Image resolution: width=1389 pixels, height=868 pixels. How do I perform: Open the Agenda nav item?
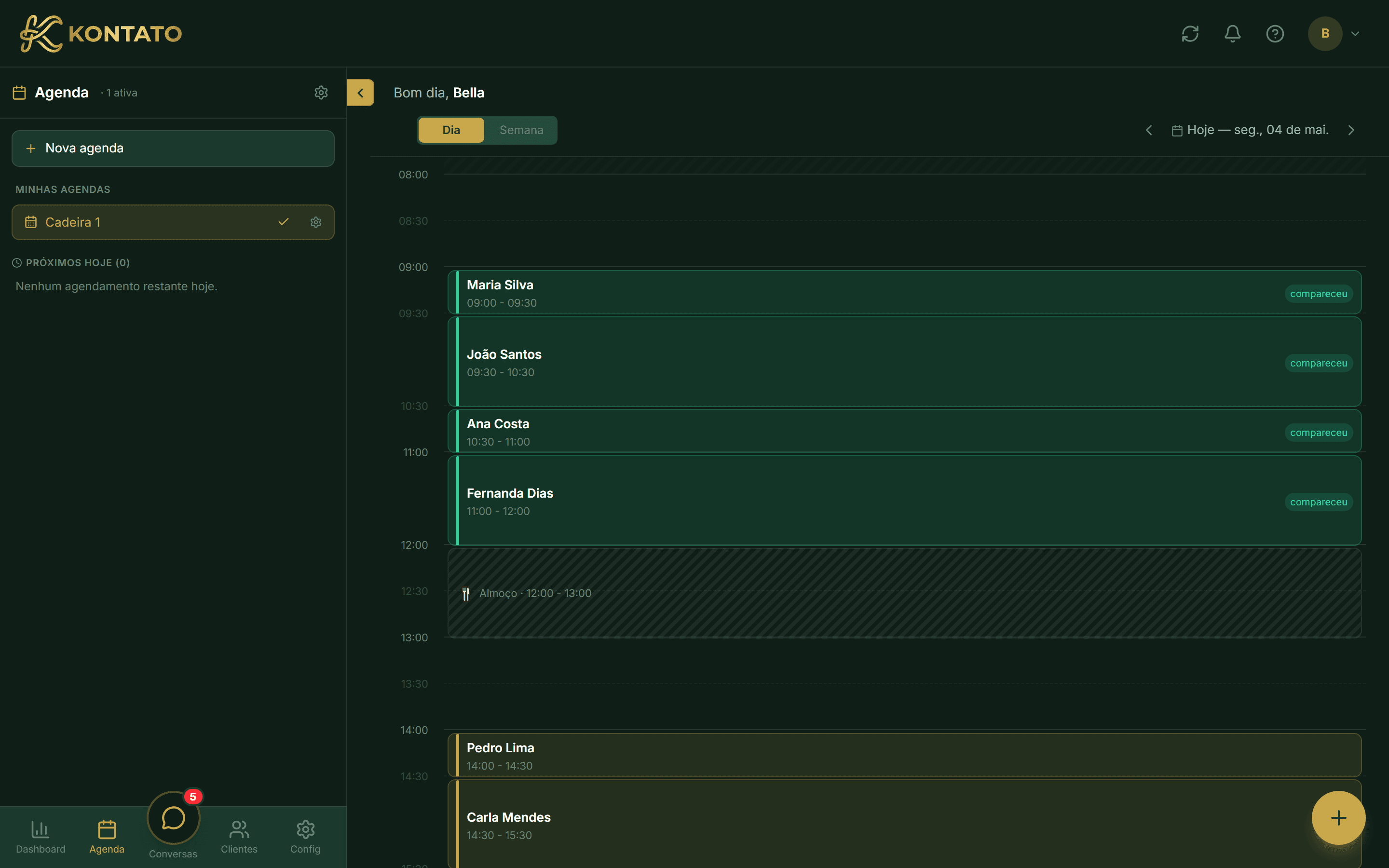point(107,837)
